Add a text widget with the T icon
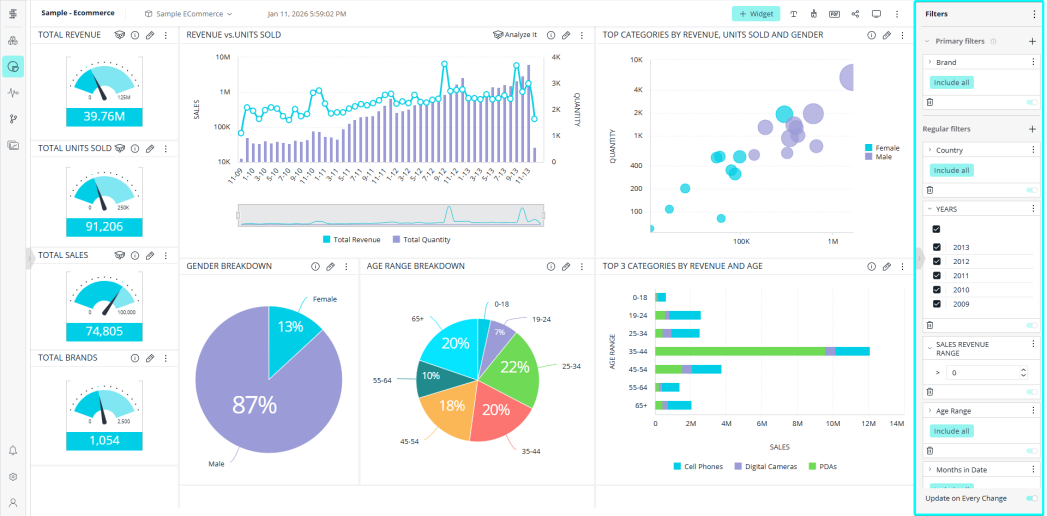The height and width of the screenshot is (516, 1047). (x=793, y=14)
